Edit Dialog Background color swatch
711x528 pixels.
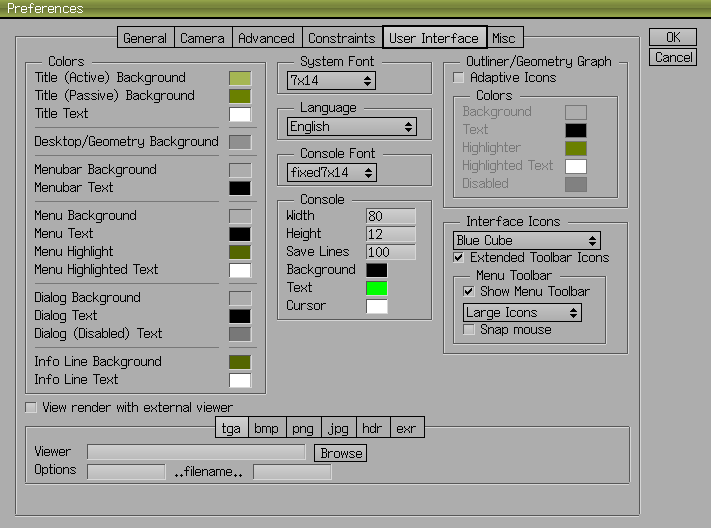click(x=240, y=298)
